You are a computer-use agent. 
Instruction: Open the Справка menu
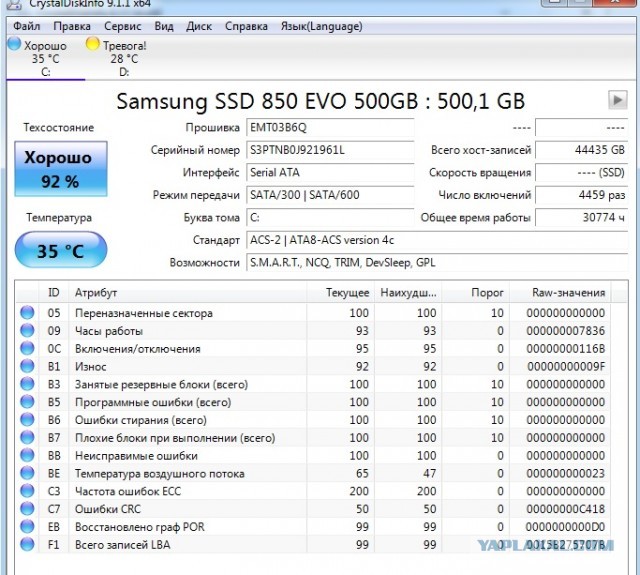tap(246, 27)
